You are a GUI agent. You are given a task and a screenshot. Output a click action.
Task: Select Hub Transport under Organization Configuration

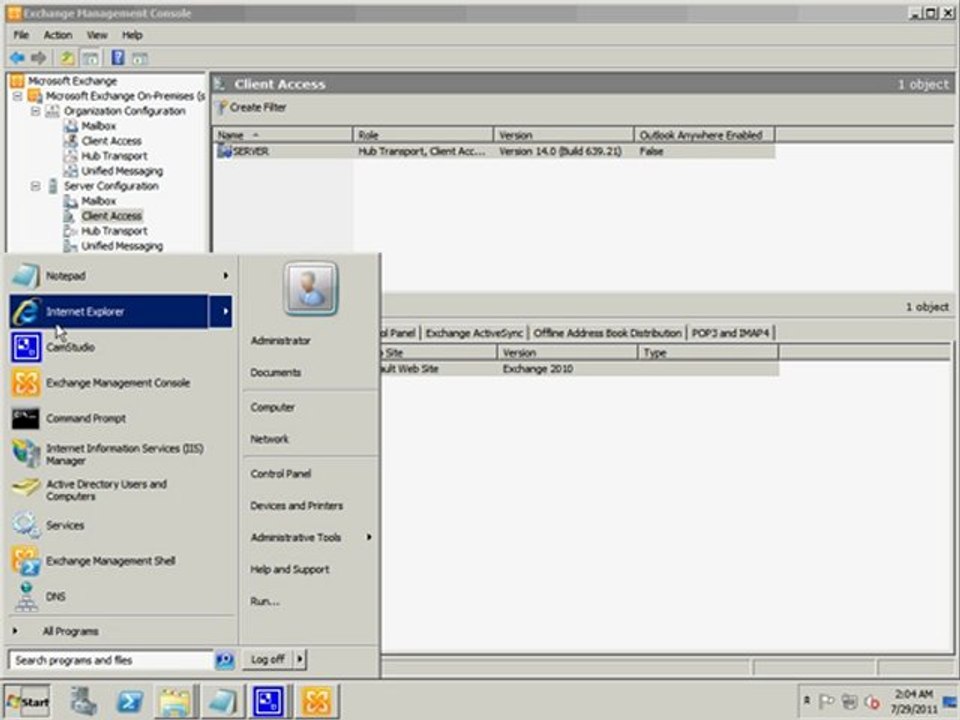(114, 156)
